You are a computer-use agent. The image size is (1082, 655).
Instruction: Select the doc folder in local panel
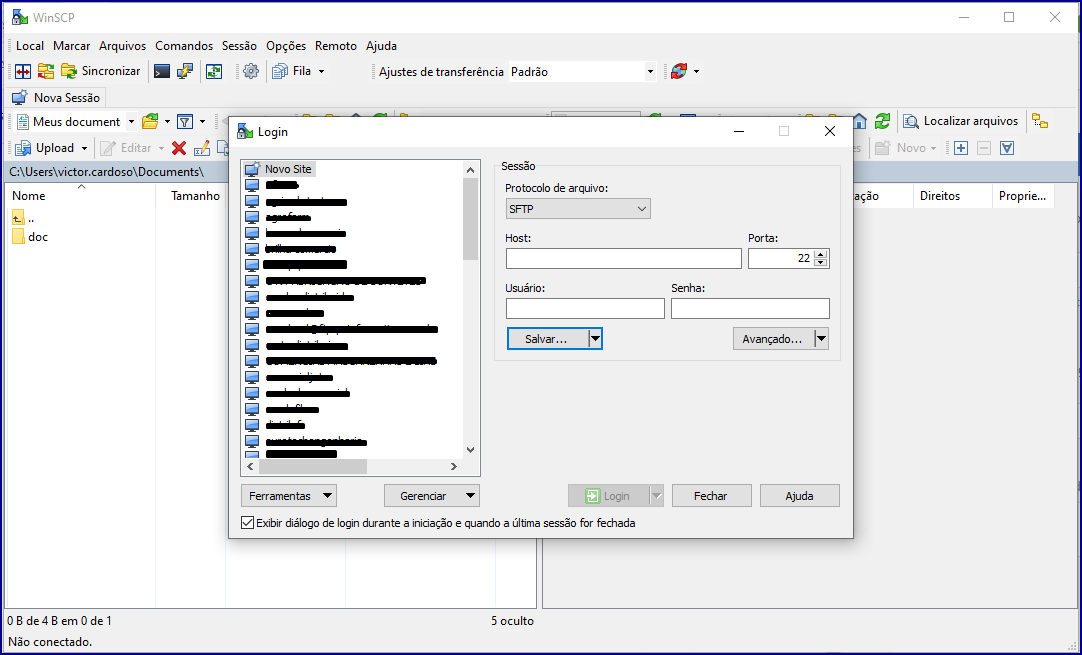click(x=30, y=237)
